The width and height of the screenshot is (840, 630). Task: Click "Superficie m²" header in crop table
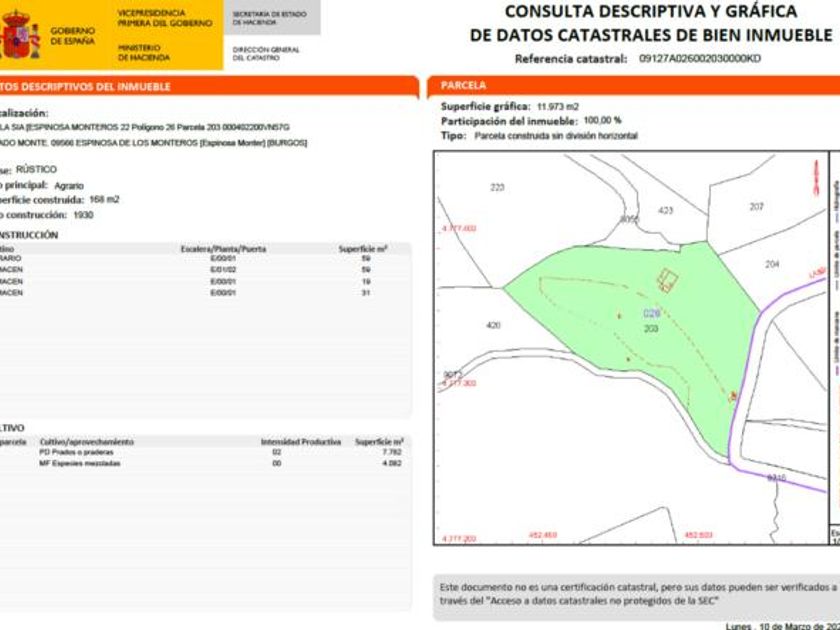coord(379,442)
